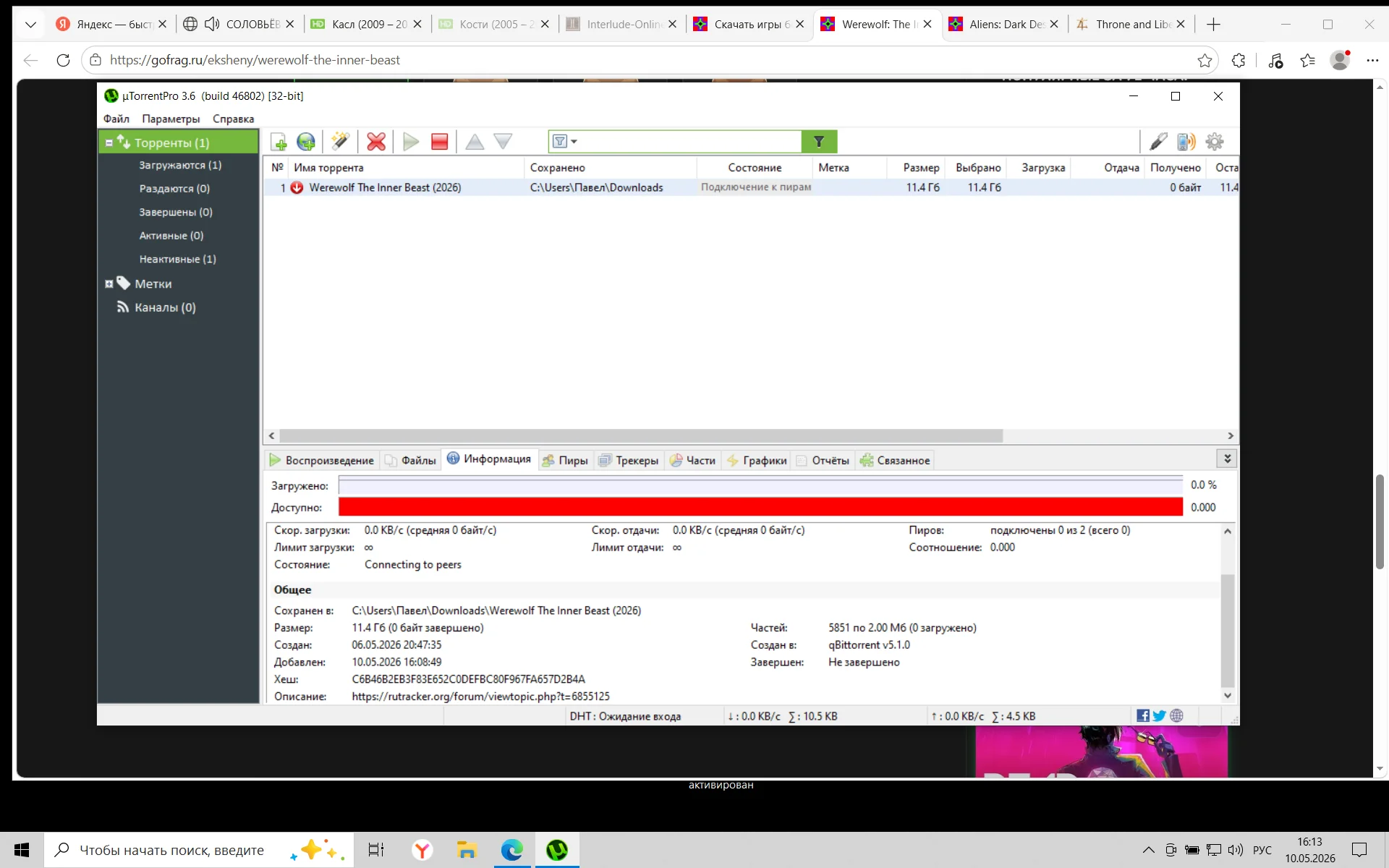Collapse the detailed info pane with the double-arrow button
Image resolution: width=1389 pixels, height=868 pixels.
click(1227, 459)
